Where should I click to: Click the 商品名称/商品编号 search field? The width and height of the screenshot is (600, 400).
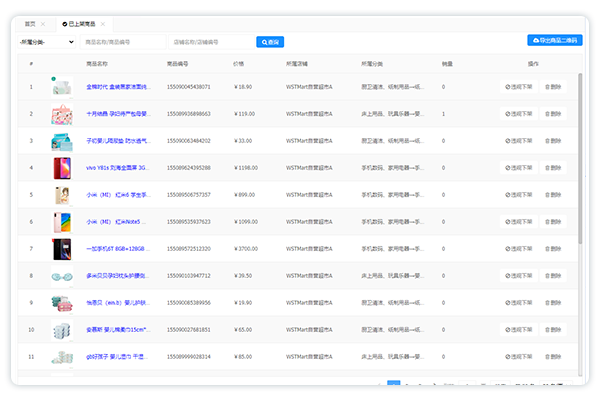pyautogui.click(x=123, y=42)
